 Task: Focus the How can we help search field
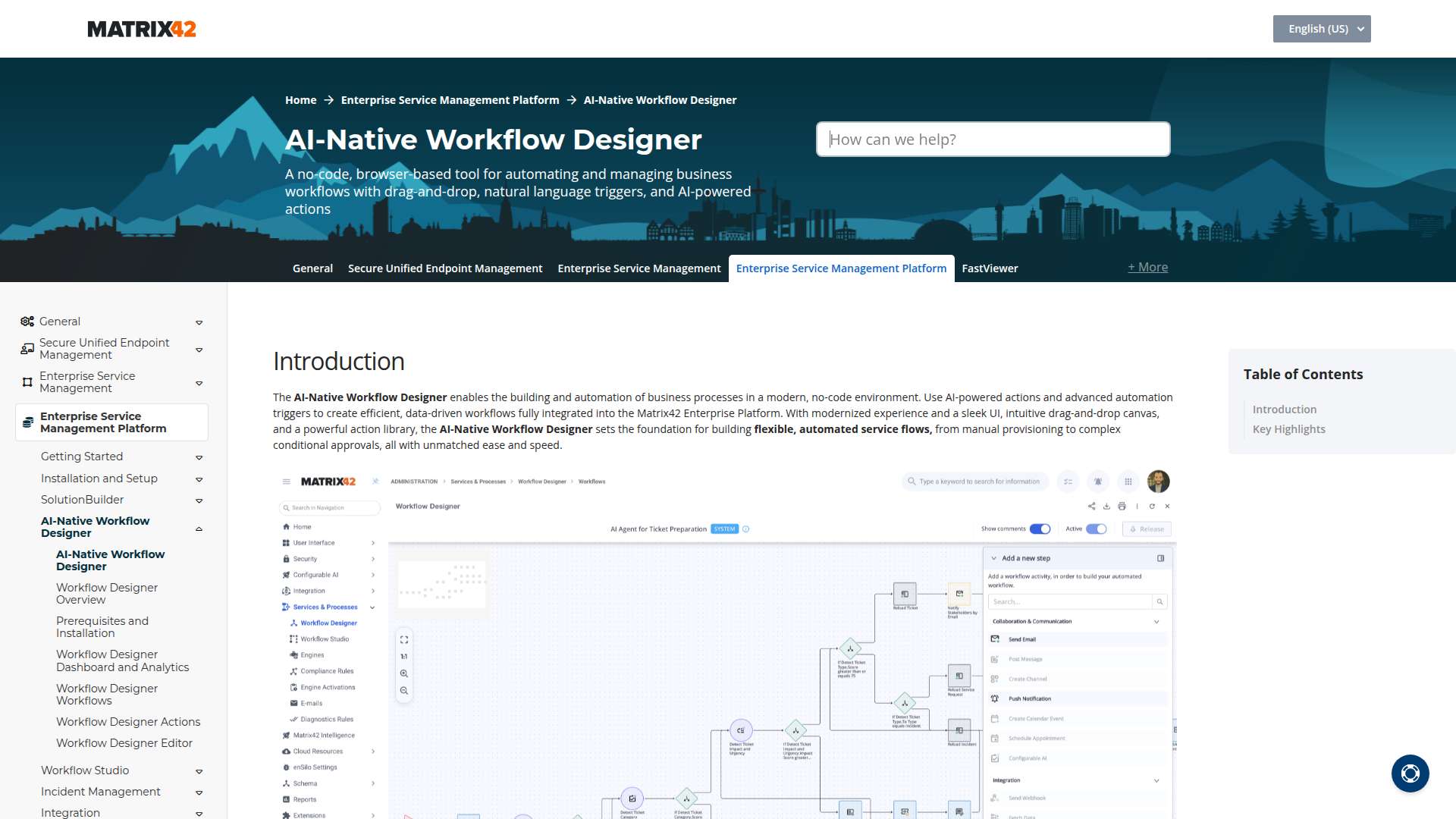(993, 140)
